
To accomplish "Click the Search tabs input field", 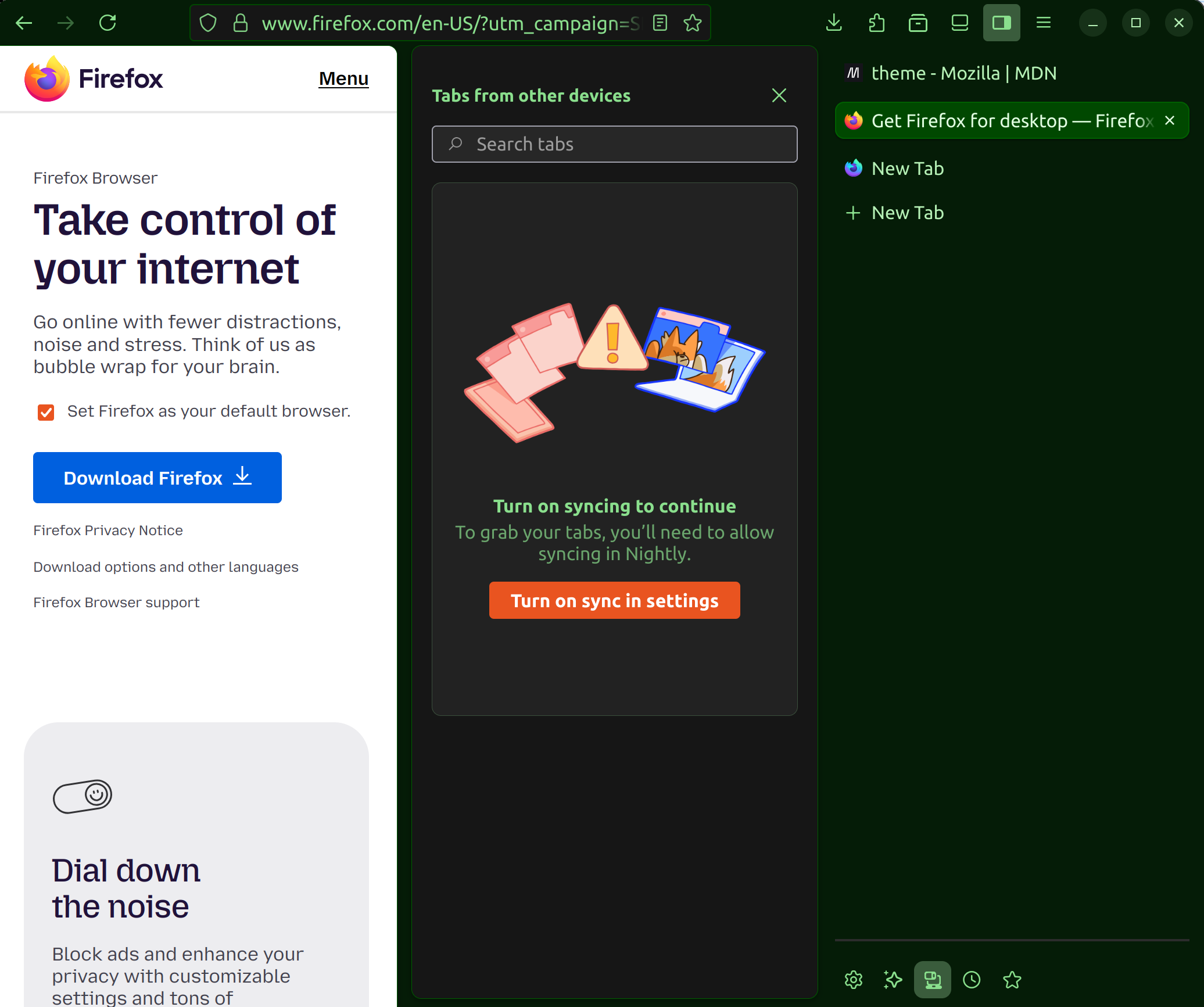I will pyautogui.click(x=614, y=144).
